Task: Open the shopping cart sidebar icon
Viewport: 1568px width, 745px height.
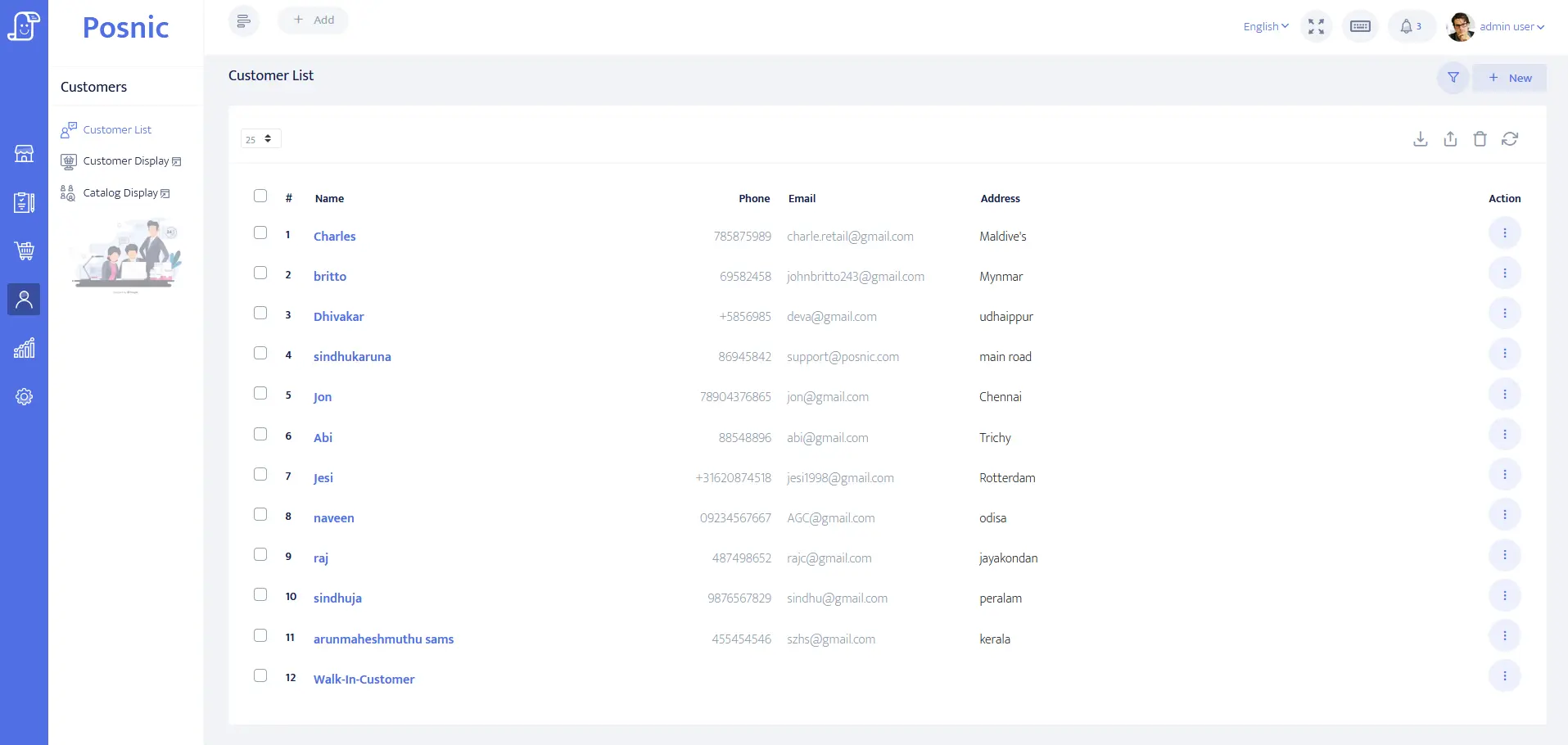Action: pyautogui.click(x=24, y=251)
